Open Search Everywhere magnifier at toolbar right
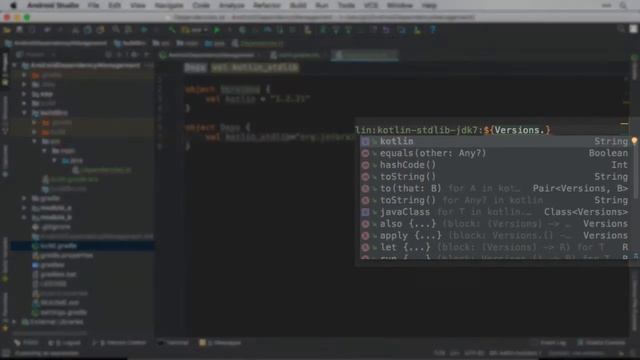Viewport: 640px width, 360px height. [x=621, y=29]
